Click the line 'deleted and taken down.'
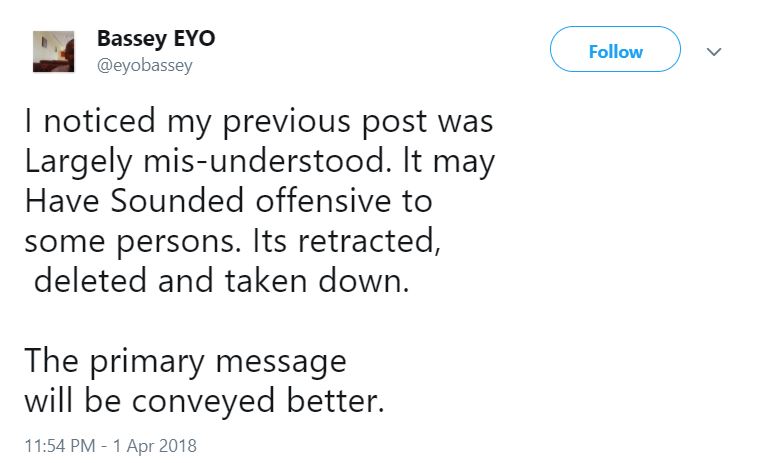Viewport: 757px width, 463px height. point(222,280)
